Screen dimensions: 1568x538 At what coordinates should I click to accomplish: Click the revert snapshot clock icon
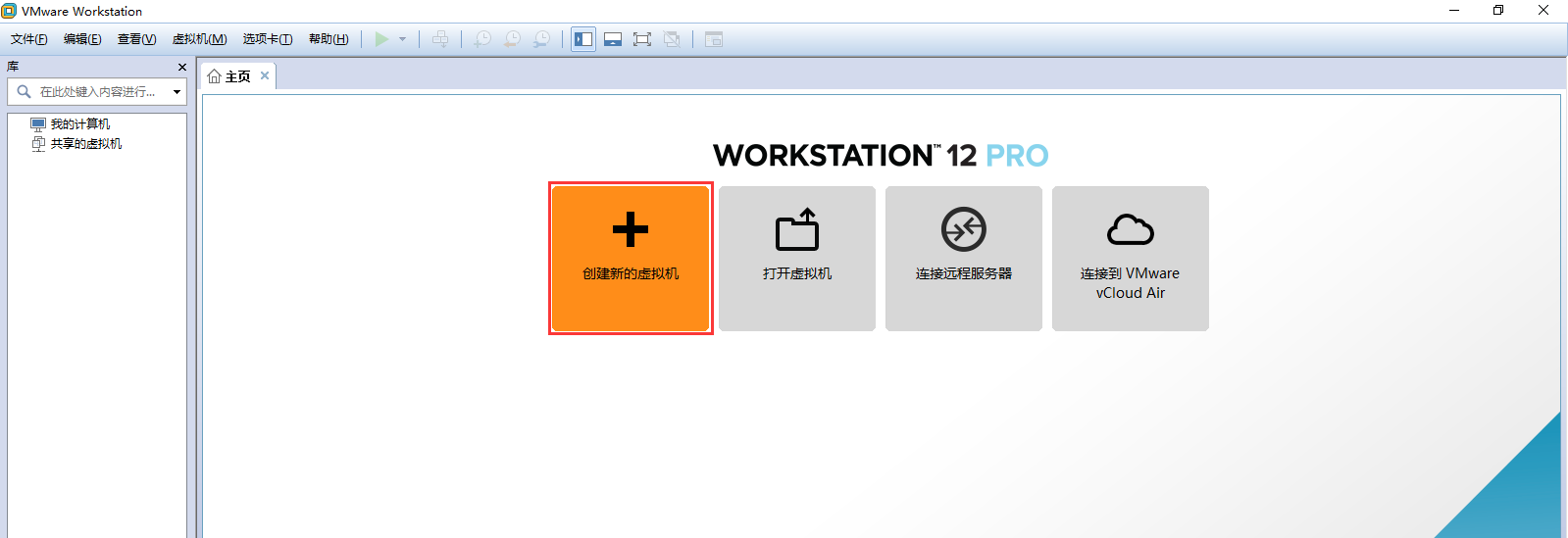(x=512, y=39)
